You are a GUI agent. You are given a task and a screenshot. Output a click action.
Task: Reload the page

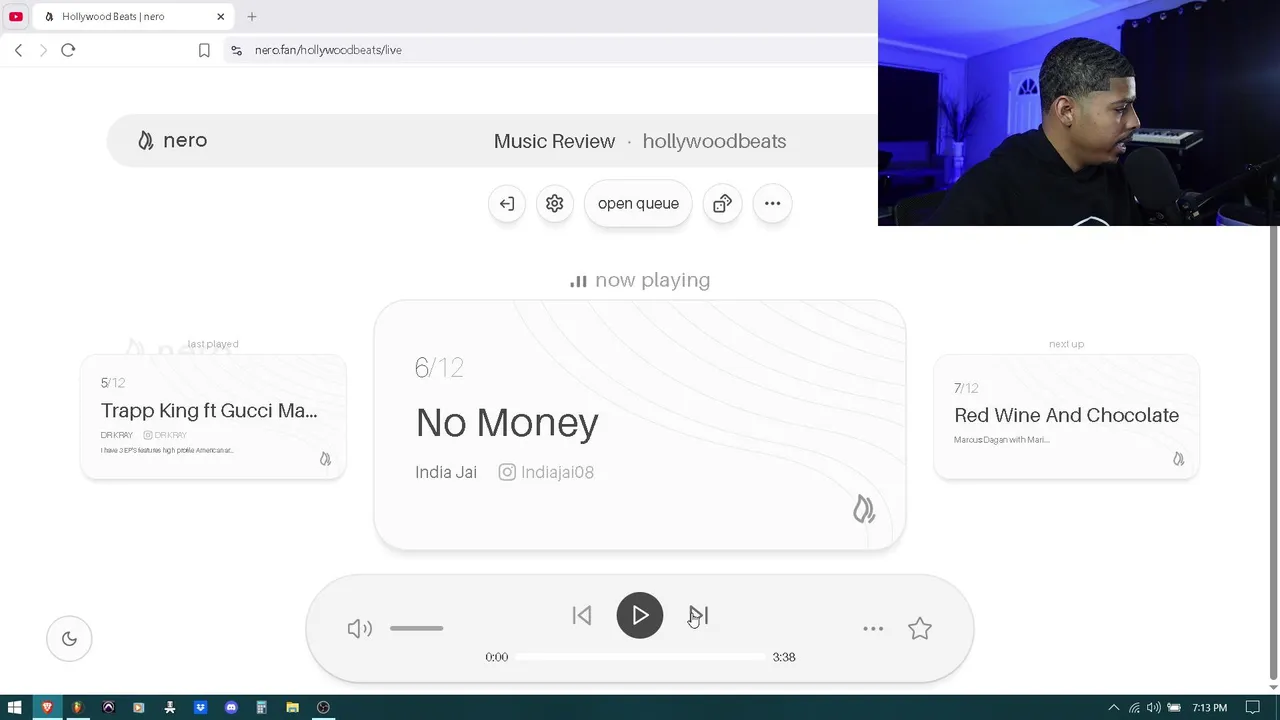68,50
